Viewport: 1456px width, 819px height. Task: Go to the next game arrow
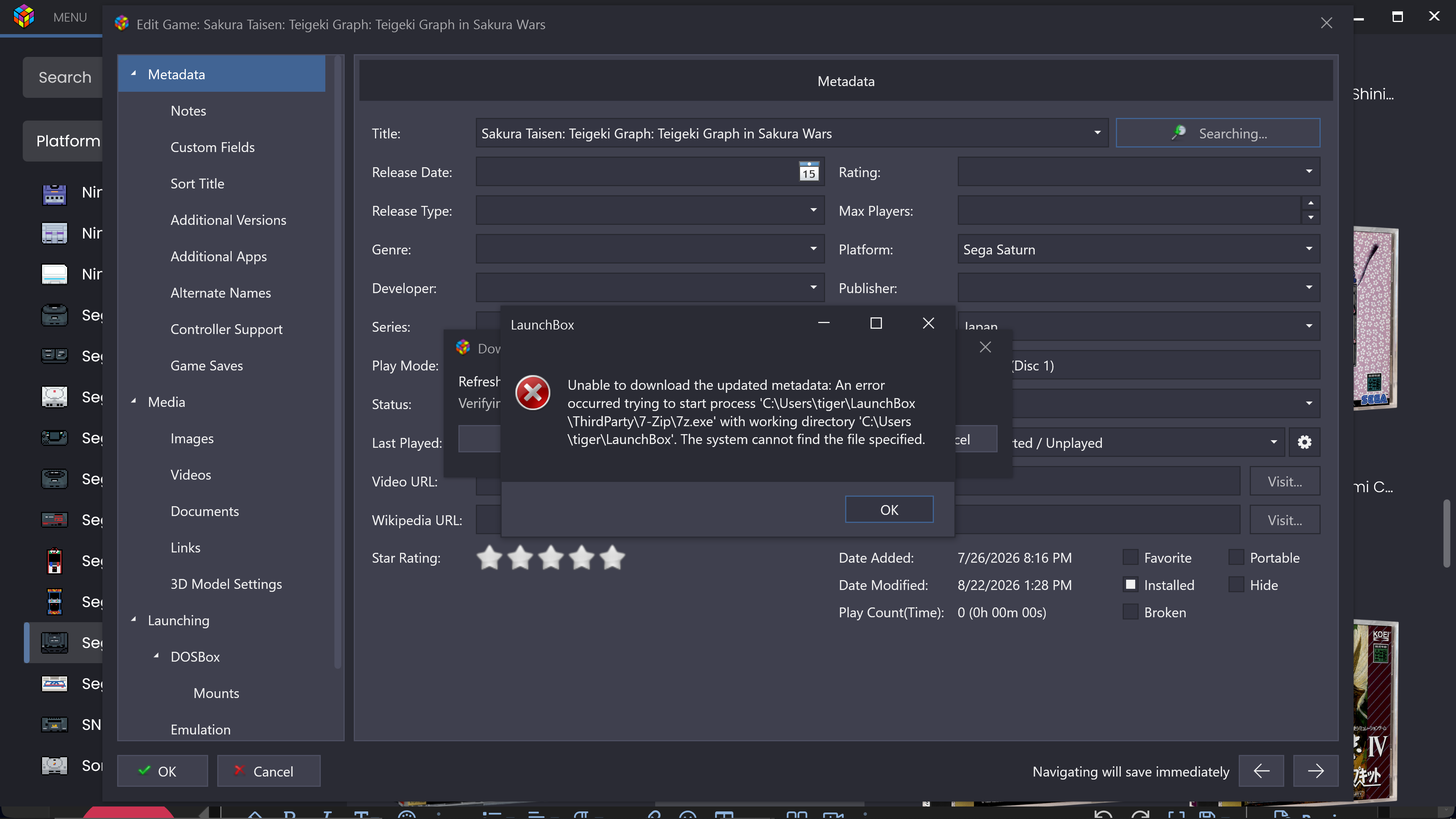click(x=1316, y=771)
